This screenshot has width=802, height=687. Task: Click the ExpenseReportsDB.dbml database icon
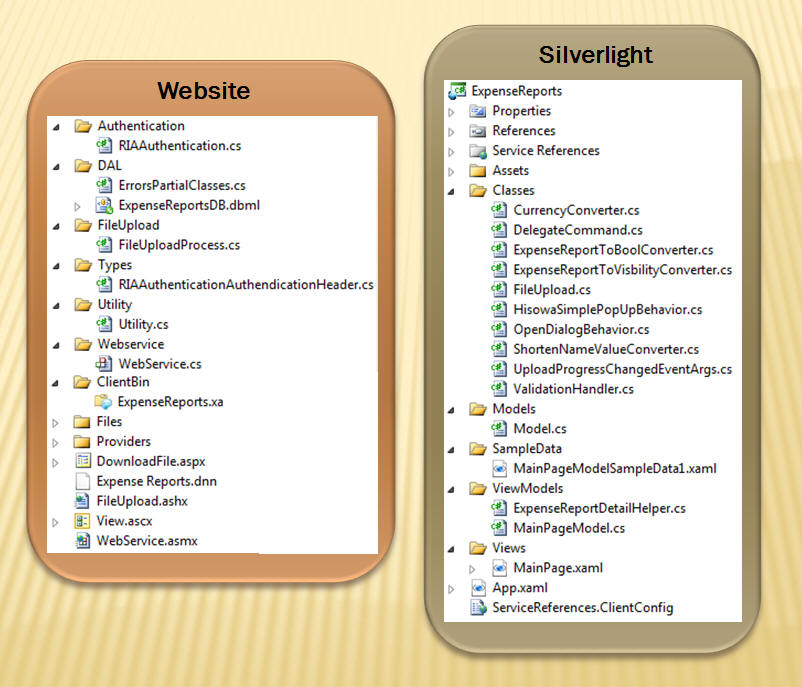[104, 205]
